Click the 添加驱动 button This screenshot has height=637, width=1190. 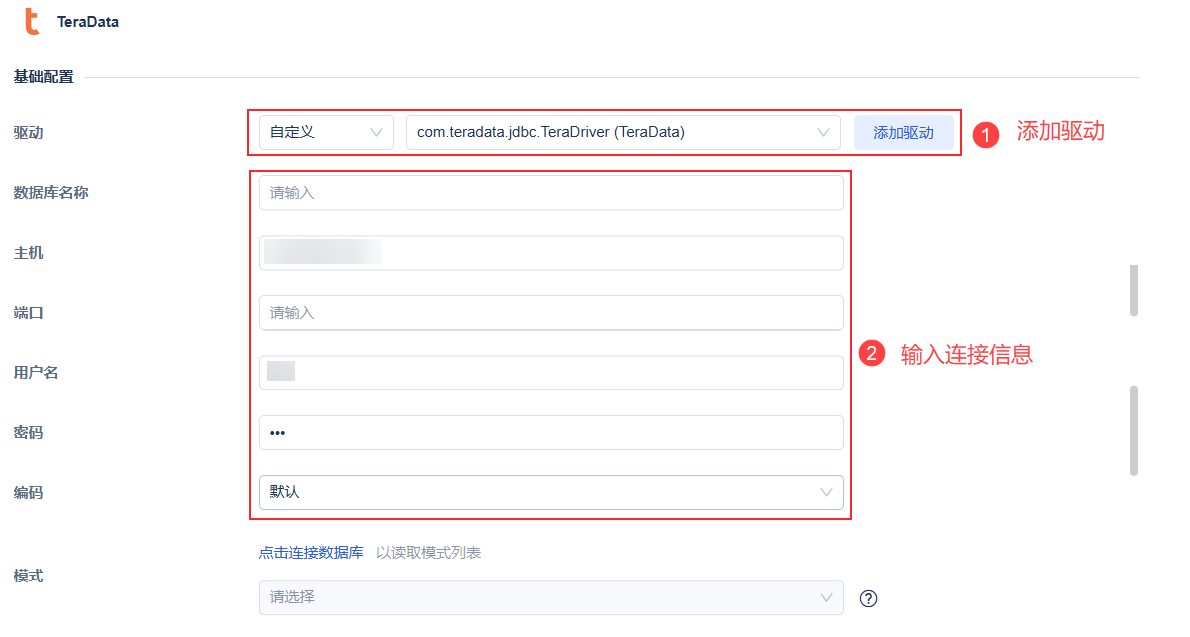pos(903,133)
